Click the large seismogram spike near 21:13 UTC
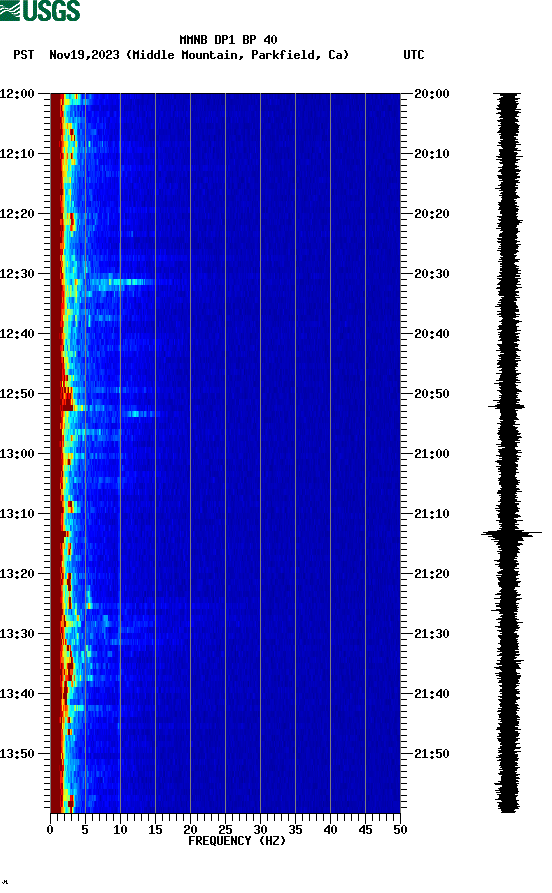Viewport: 552px width, 893px height. point(512,534)
